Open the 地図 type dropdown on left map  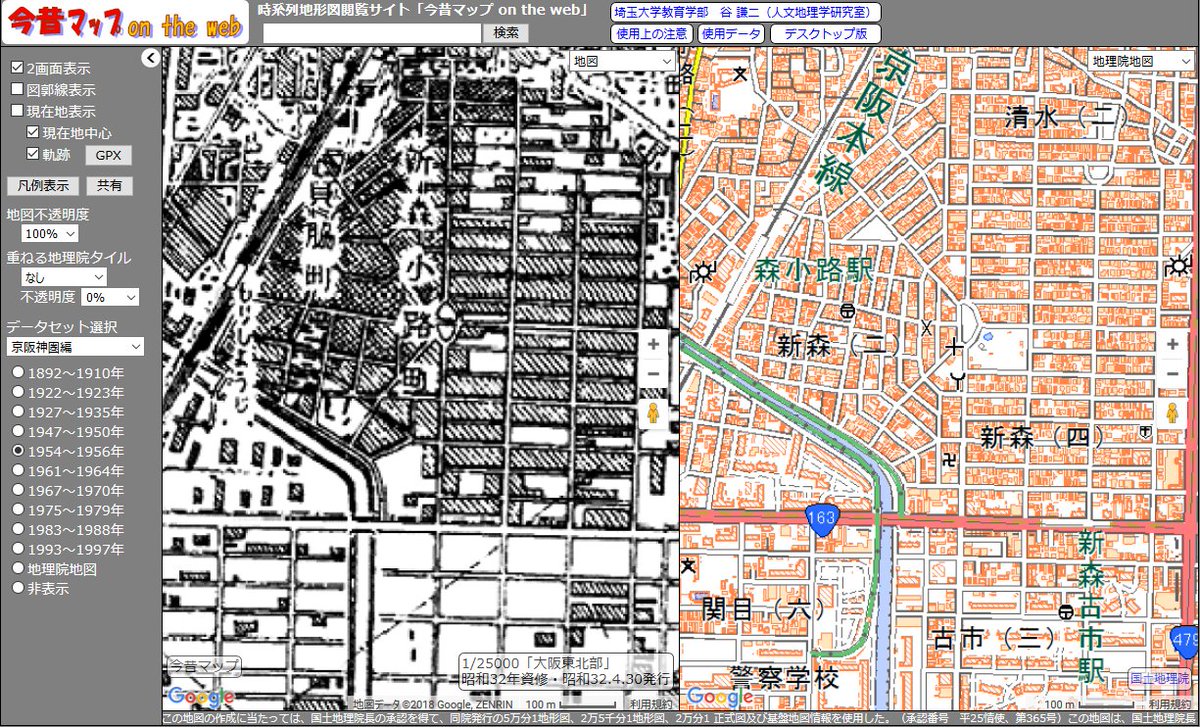click(x=623, y=61)
